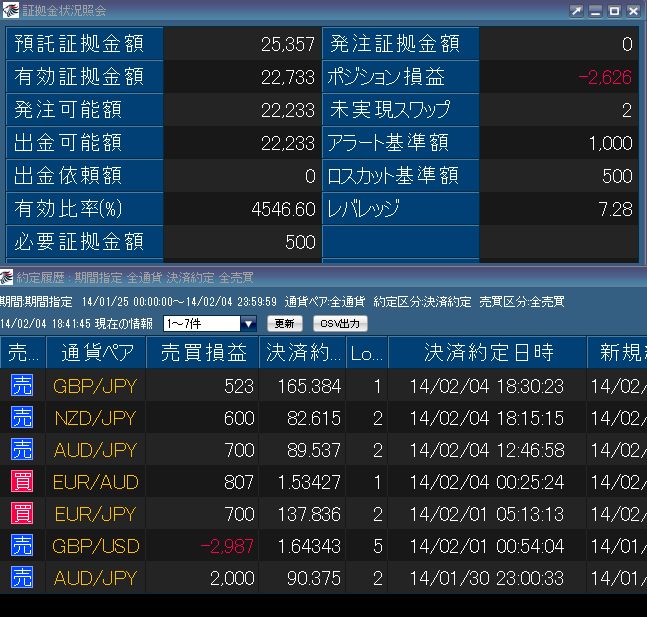Click the 売 sell icon in GBP/USD row

tap(22, 545)
